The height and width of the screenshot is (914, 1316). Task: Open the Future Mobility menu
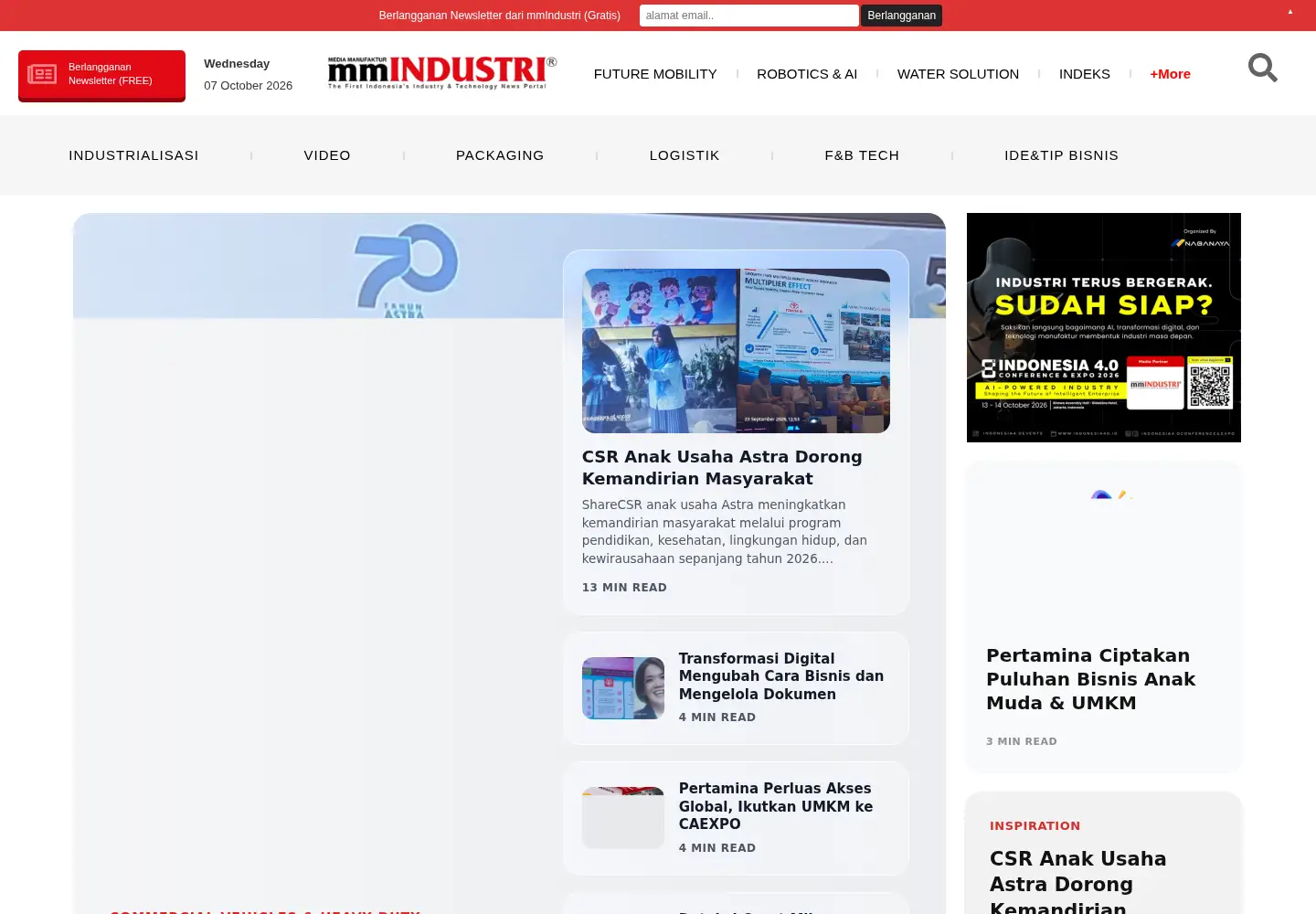pos(655,74)
